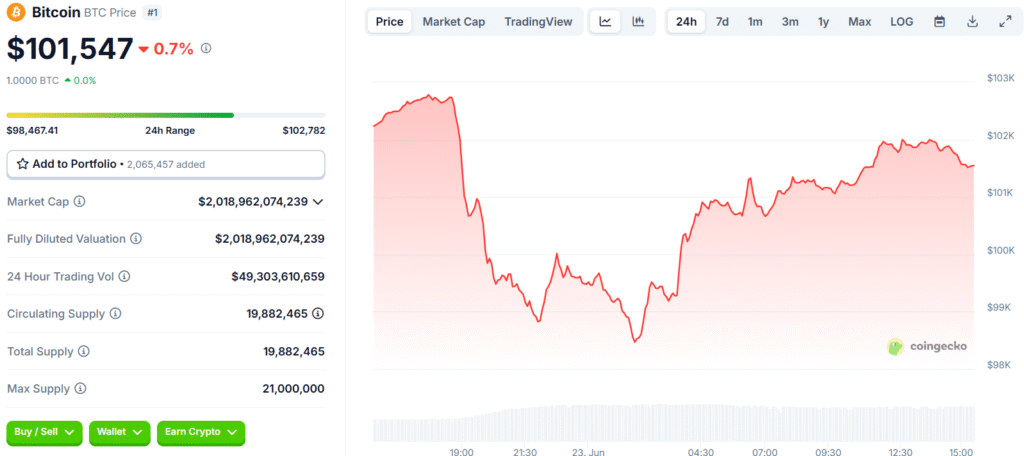This screenshot has width=1024, height=456.
Task: Select the Price tab
Action: [390, 22]
